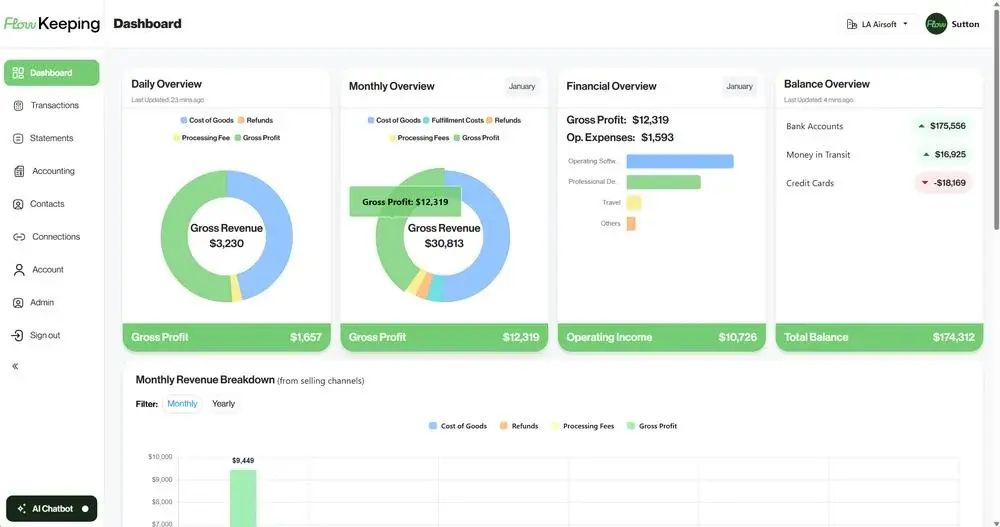Switch filter to Yearly

223,404
